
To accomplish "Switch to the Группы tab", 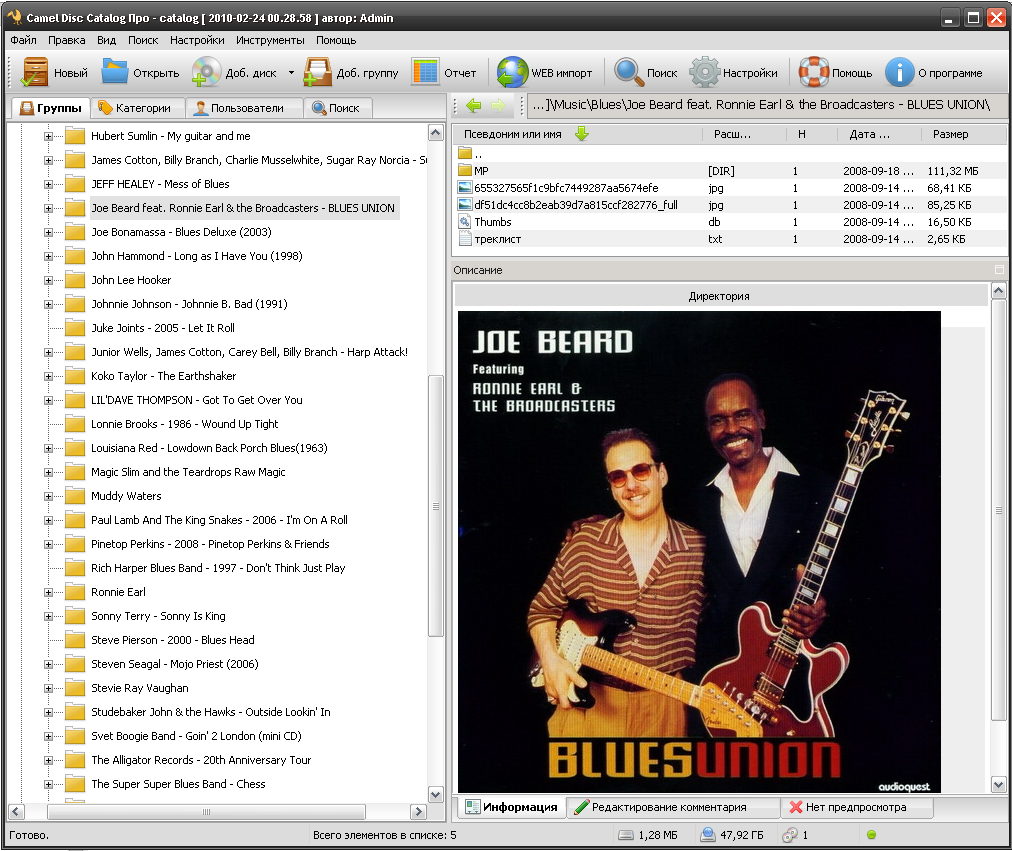I will (x=51, y=108).
